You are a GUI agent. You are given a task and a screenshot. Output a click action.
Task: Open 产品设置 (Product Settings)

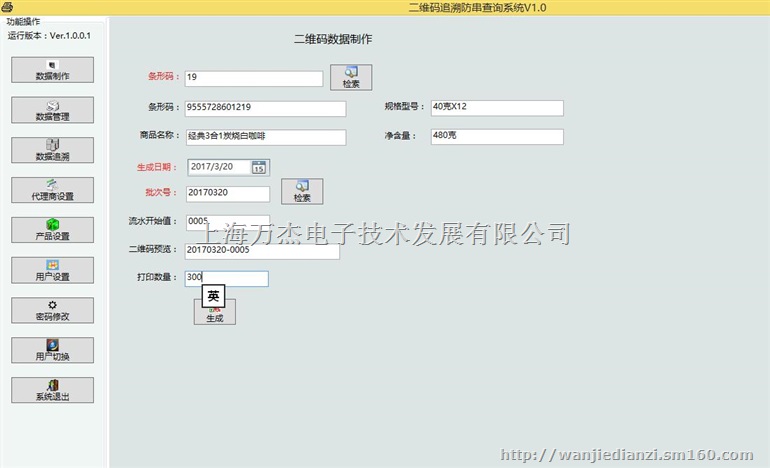tap(52, 230)
